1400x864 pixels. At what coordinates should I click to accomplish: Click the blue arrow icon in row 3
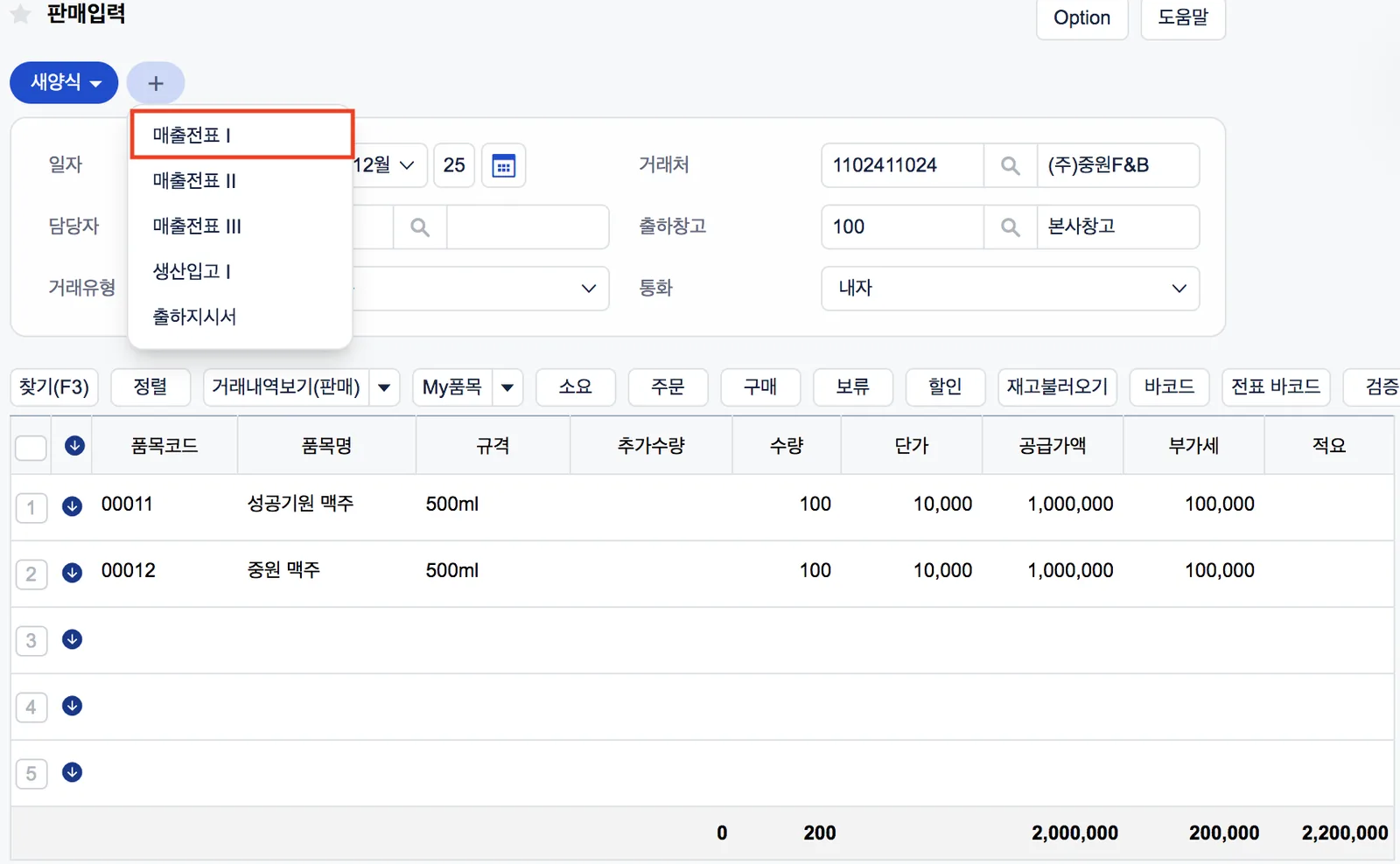tap(73, 639)
